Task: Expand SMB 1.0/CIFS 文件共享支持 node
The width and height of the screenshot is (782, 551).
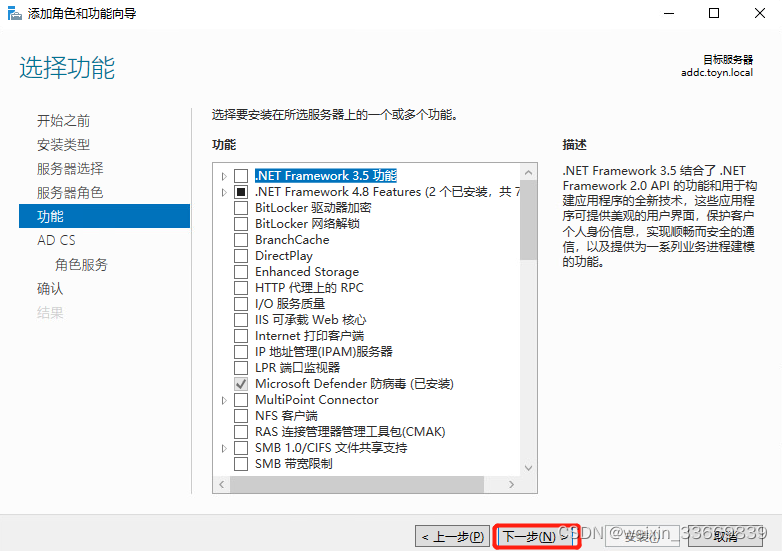Action: 224,448
